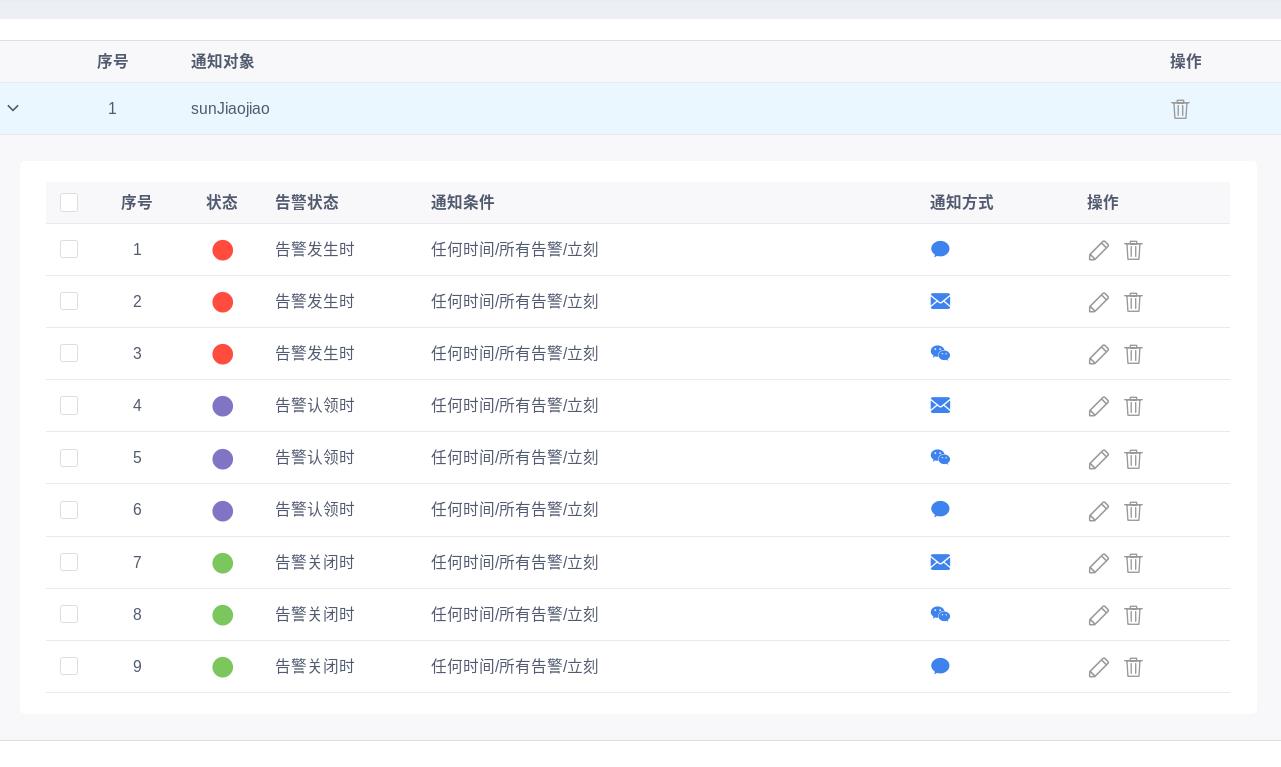Click the red status dot in row 1
1281x767 pixels.
point(223,250)
